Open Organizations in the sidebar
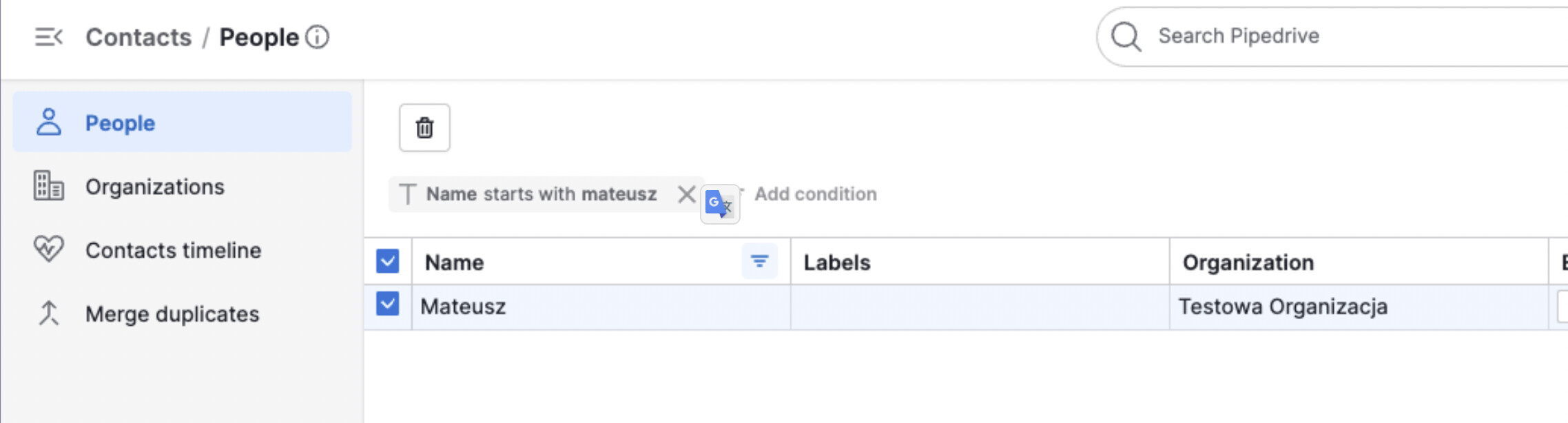This screenshot has height=423, width=1568. click(x=154, y=187)
